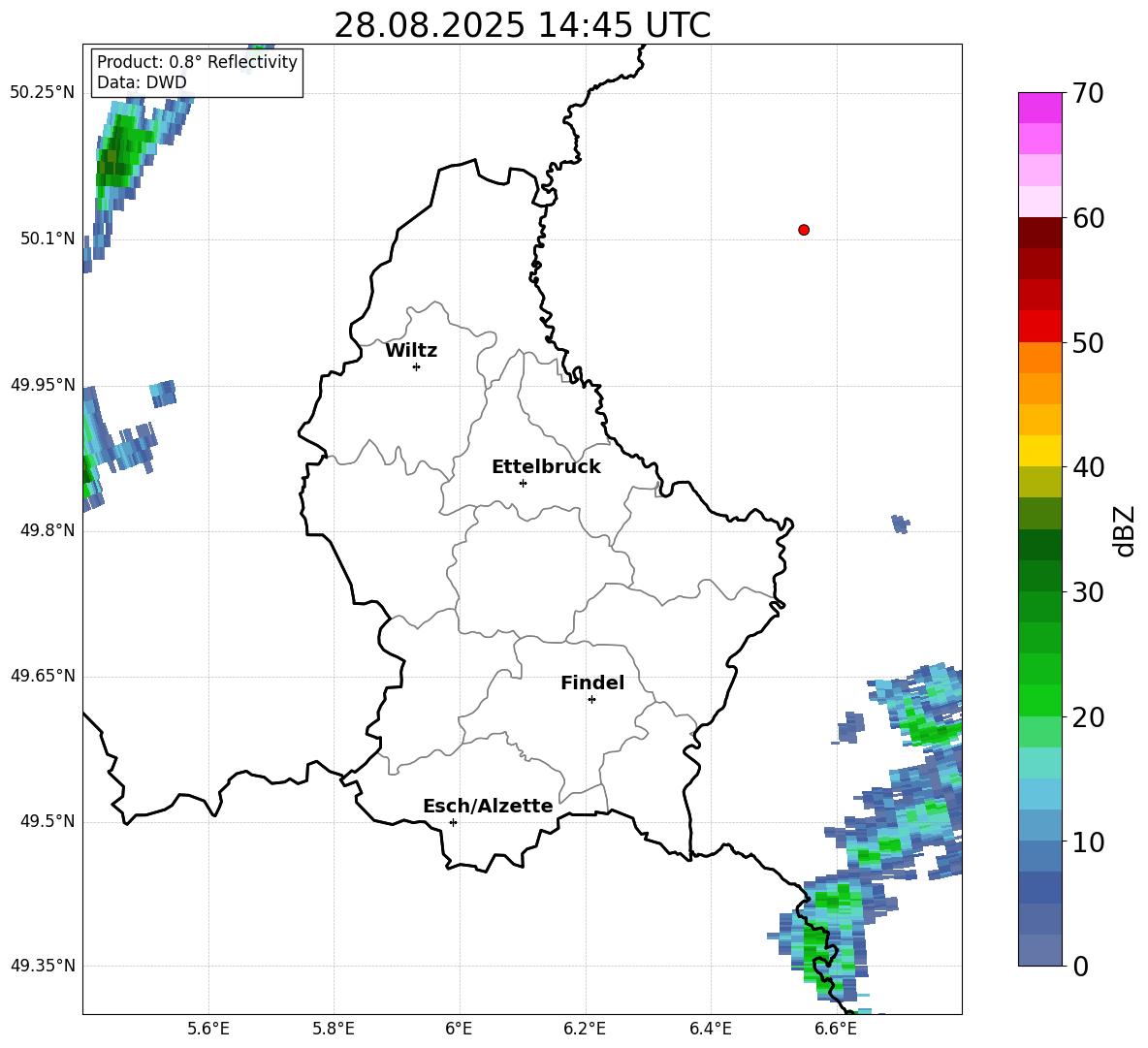
Task: Pick the yellow colorbar band above 40
Action: coord(1039,451)
